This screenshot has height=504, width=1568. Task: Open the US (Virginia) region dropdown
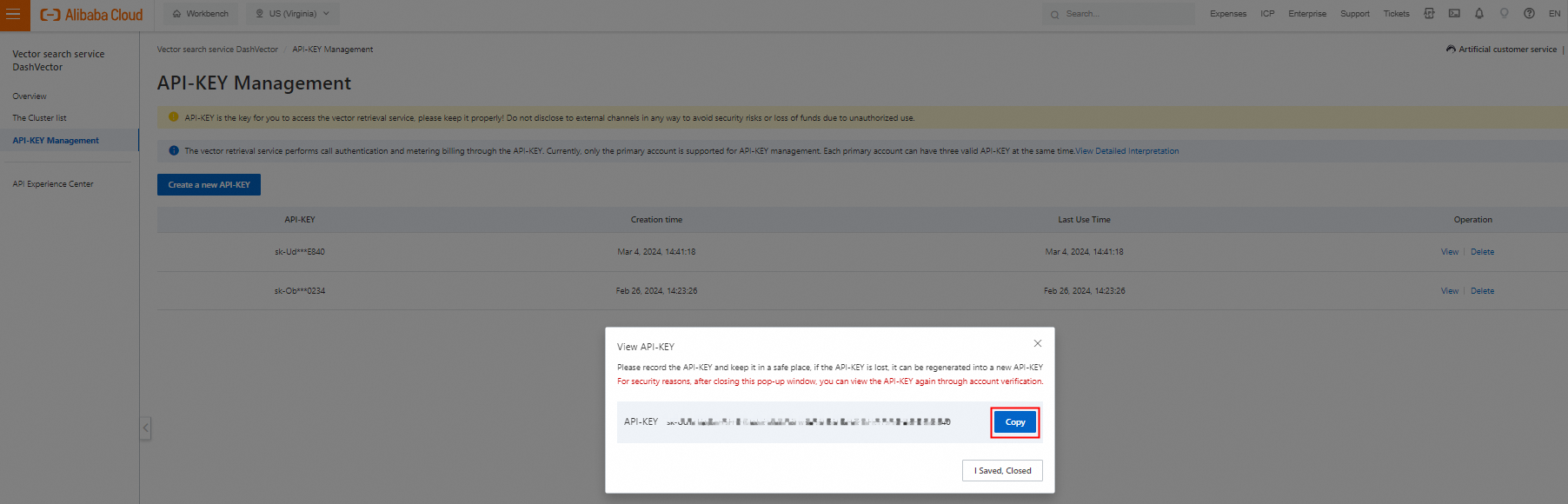click(x=293, y=14)
